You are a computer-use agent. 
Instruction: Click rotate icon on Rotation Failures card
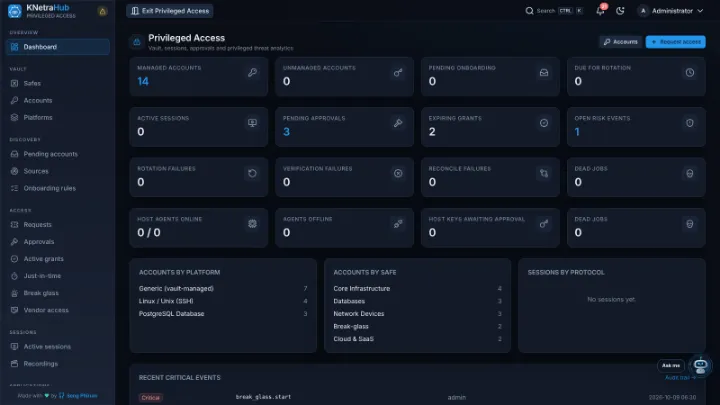[253, 174]
